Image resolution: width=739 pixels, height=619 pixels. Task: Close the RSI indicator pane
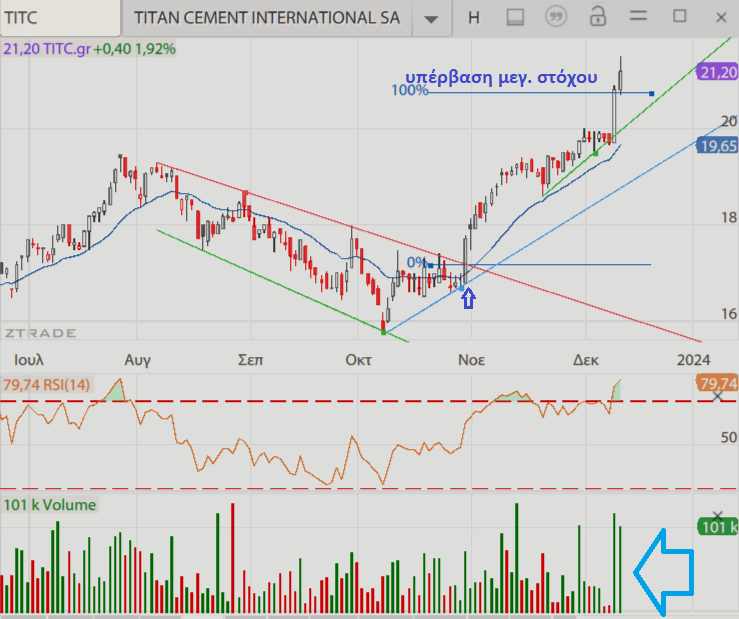[717, 396]
